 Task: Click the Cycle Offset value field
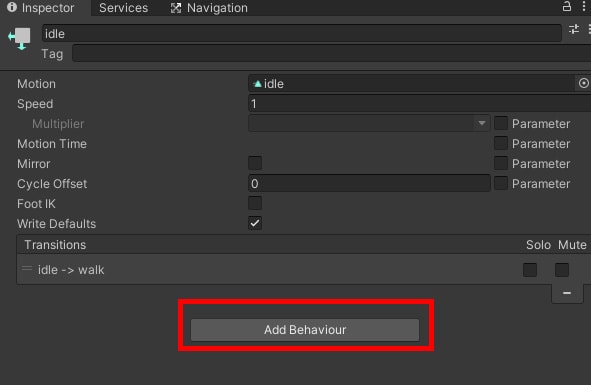(x=369, y=184)
